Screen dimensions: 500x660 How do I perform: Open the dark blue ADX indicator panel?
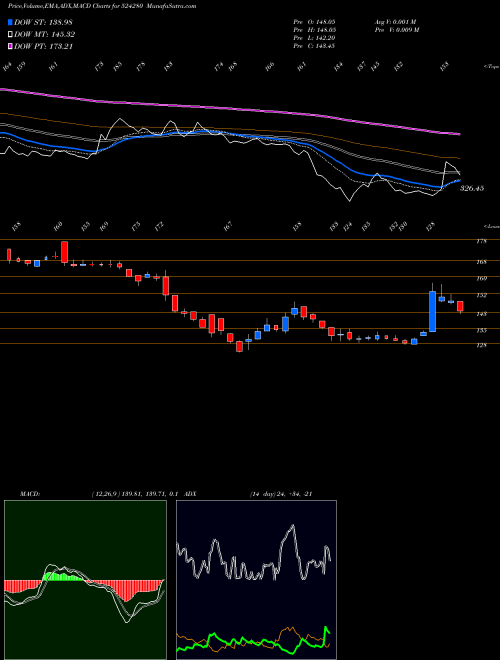click(256, 580)
